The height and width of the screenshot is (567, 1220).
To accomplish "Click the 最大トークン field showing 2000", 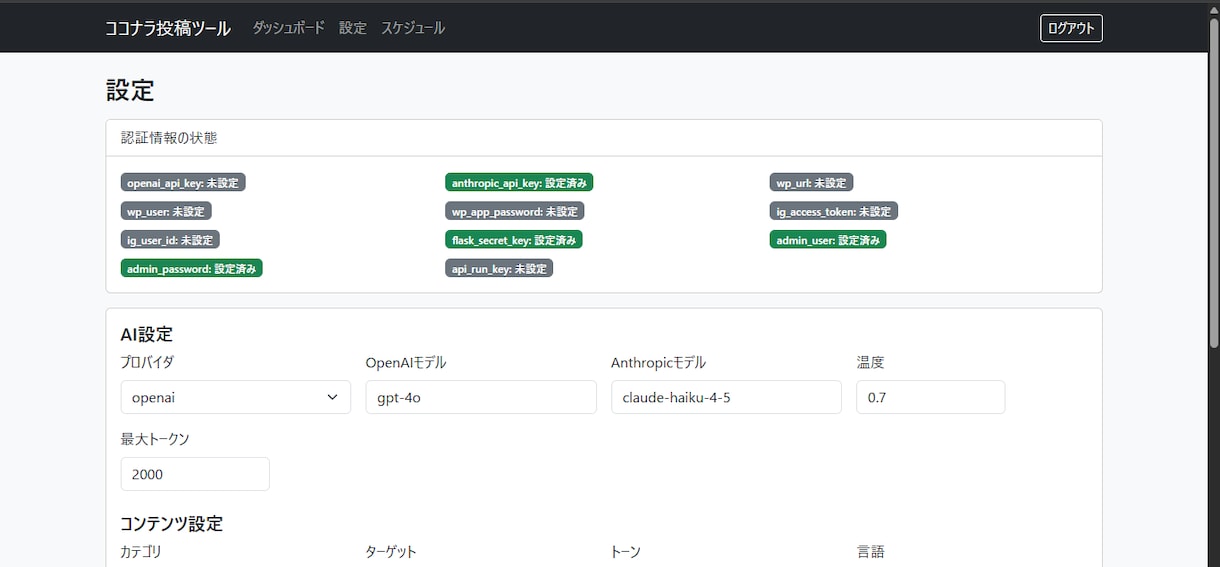I will click(195, 474).
